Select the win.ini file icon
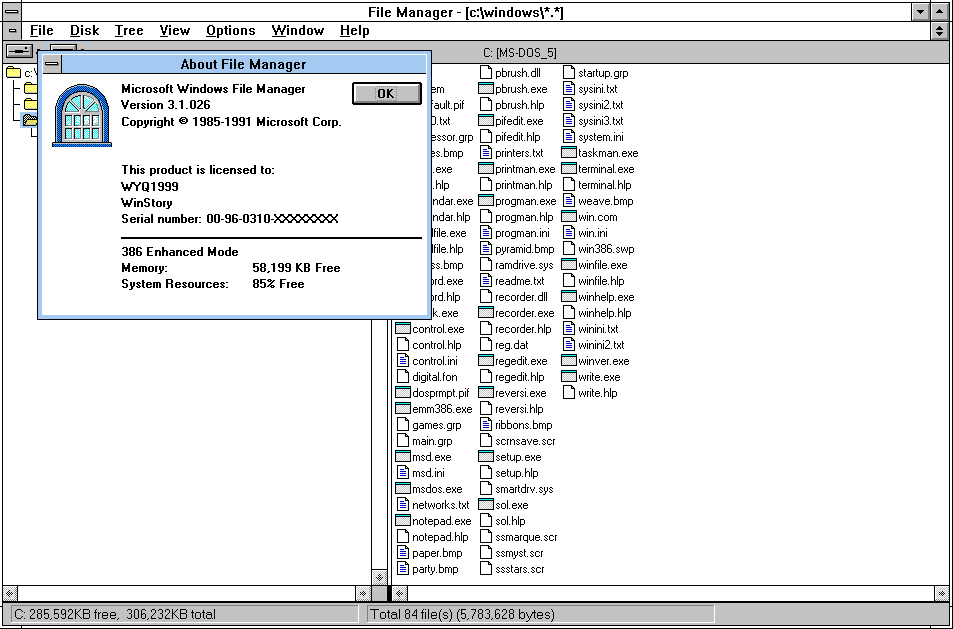 569,233
